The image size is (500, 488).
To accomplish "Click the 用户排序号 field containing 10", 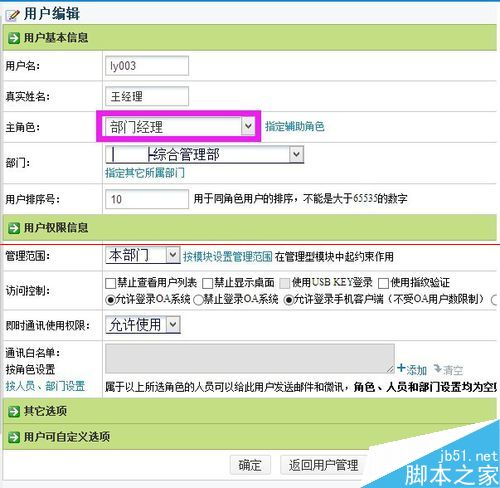I will (x=147, y=199).
